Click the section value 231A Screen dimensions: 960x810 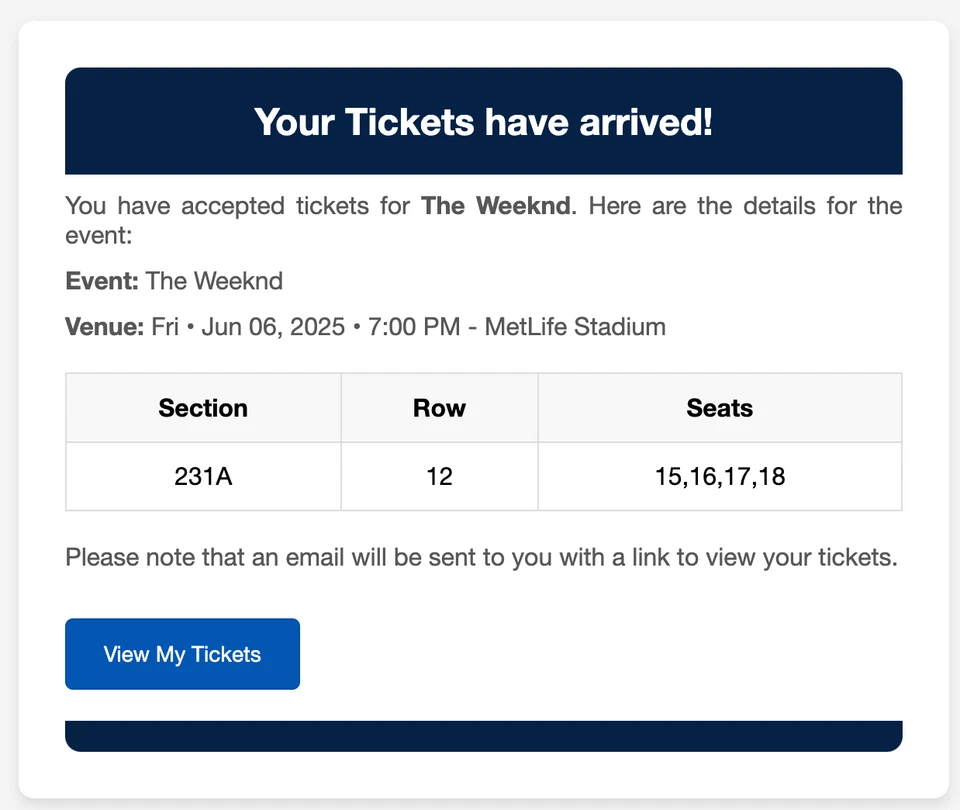tap(203, 476)
